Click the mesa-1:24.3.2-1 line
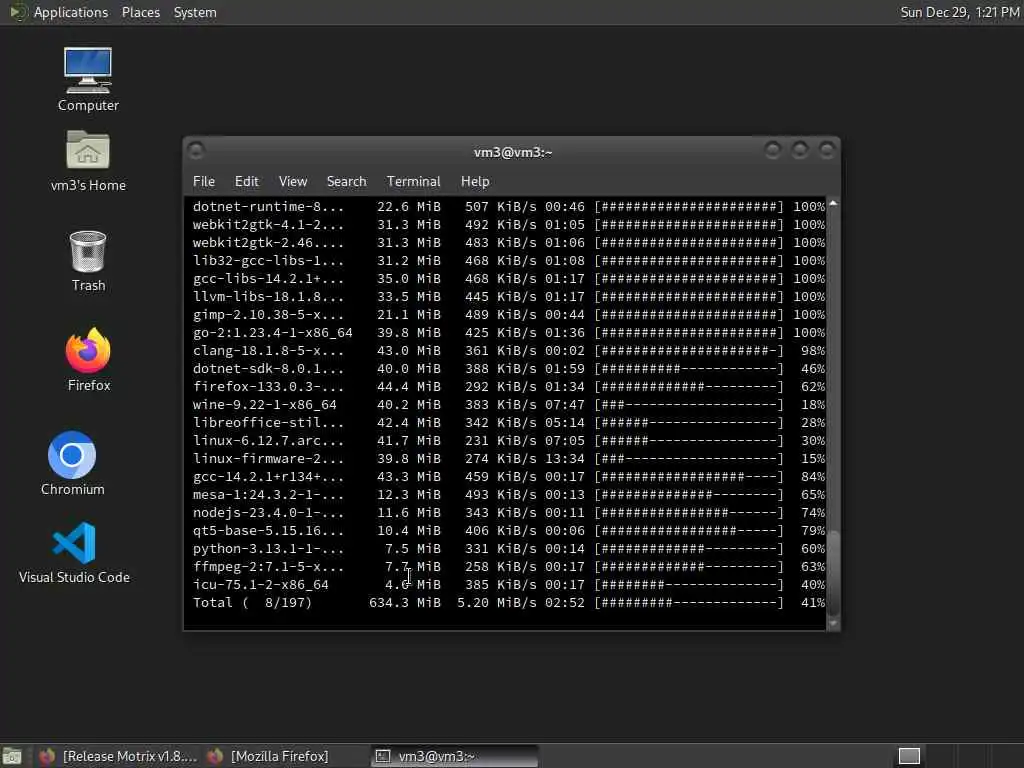This screenshot has width=1024, height=768. 509,495
